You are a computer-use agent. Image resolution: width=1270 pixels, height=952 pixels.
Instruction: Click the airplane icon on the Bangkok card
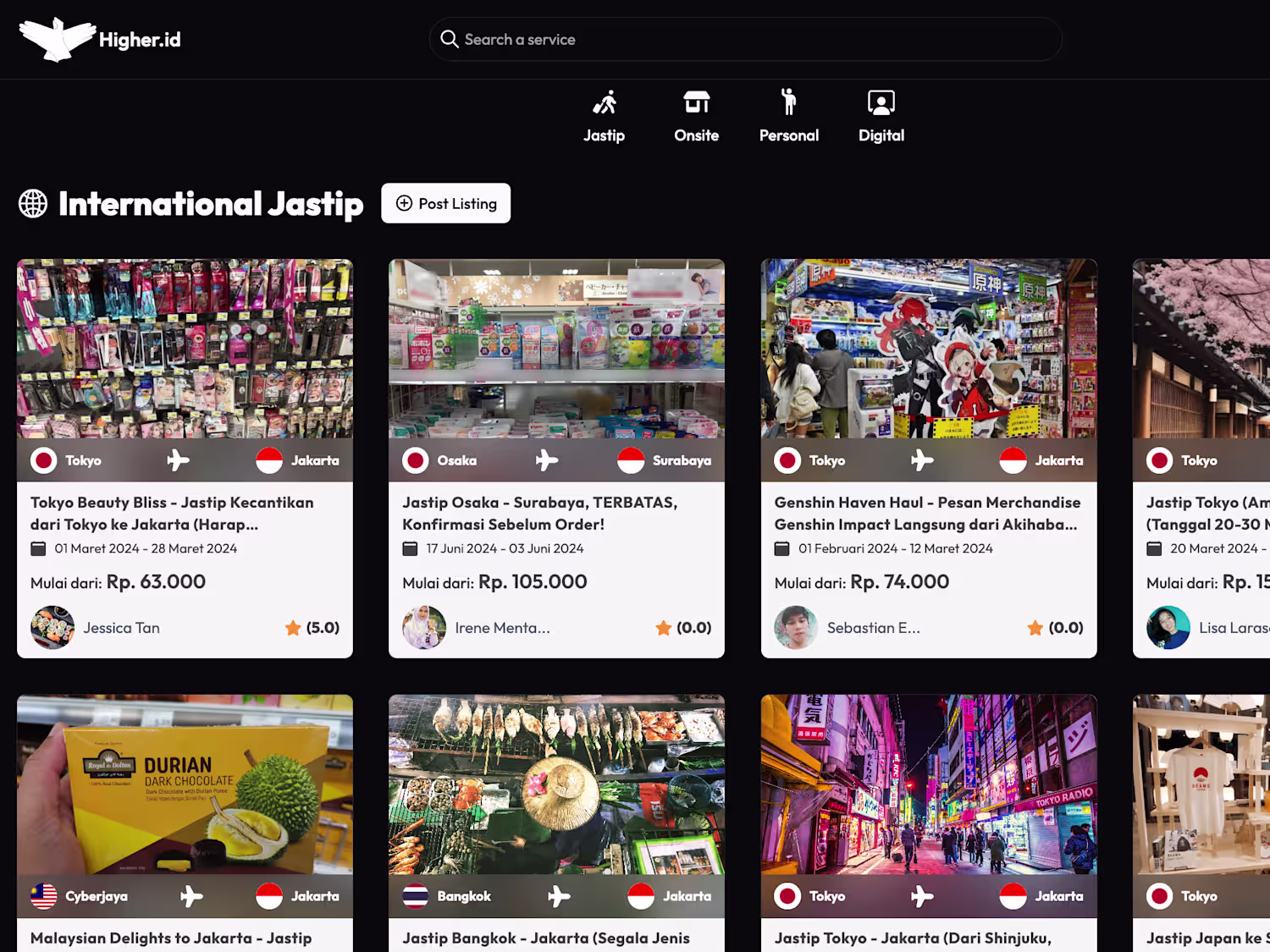tap(559, 896)
